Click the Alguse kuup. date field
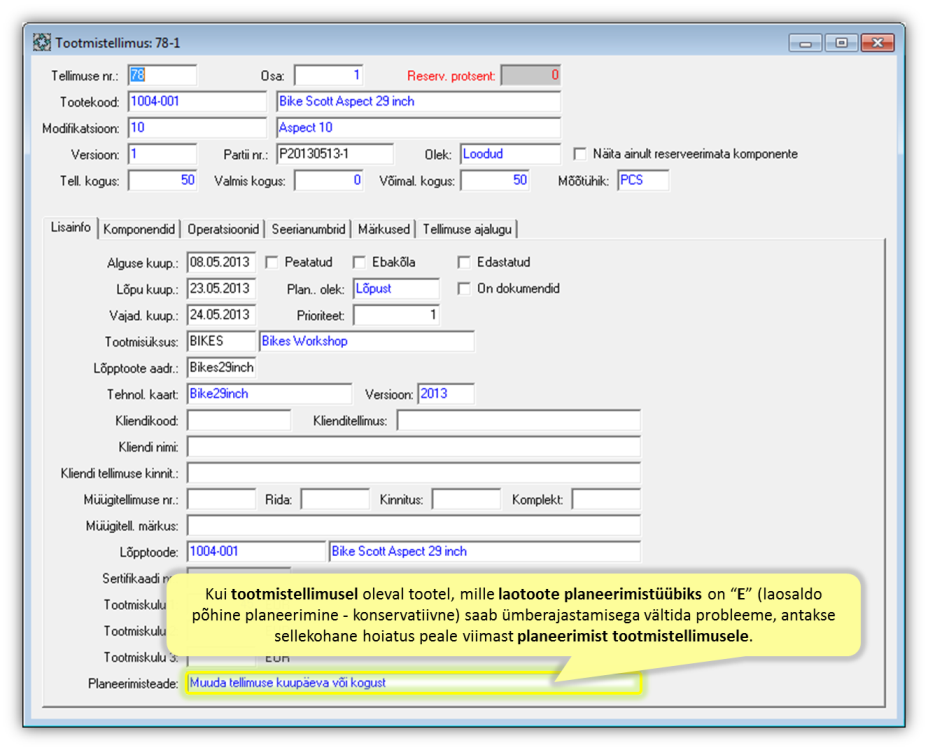928x750 pixels. (221, 262)
